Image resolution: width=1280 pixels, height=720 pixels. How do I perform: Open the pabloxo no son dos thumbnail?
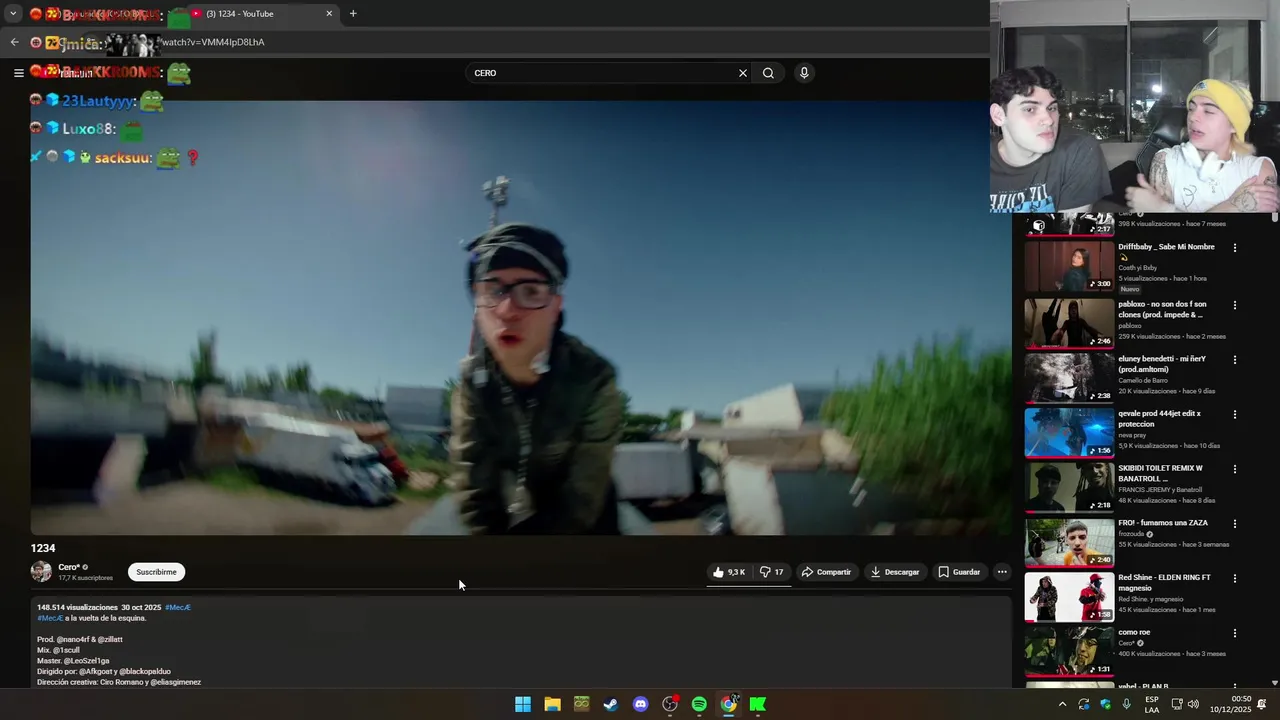[1069, 322]
